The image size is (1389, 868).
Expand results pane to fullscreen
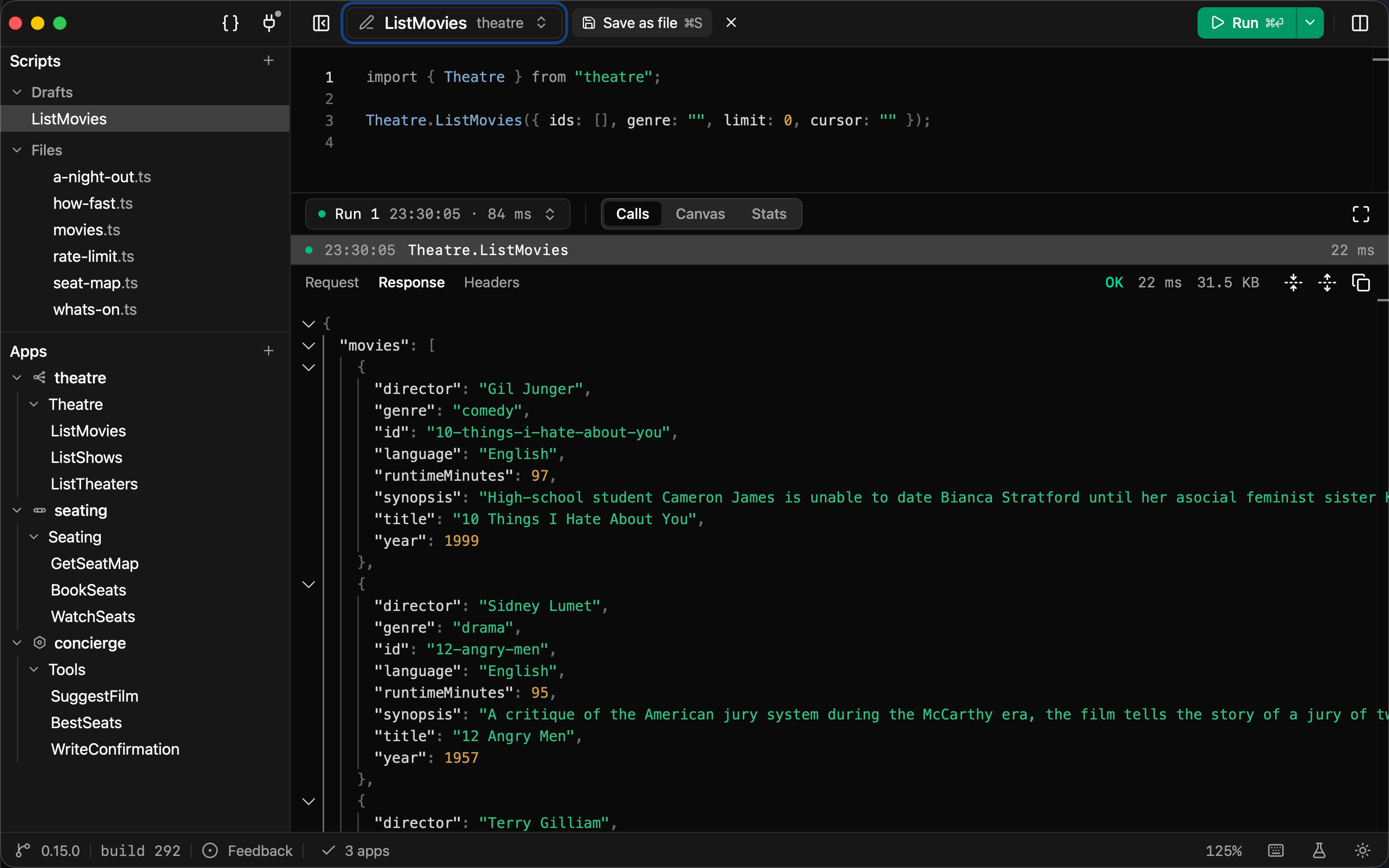point(1361,214)
